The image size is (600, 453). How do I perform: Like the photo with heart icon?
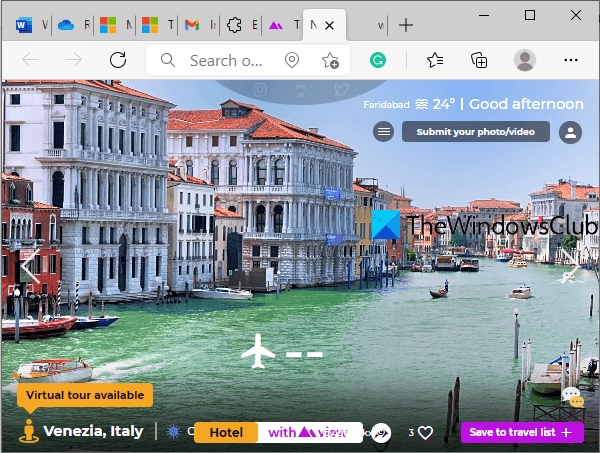(x=425, y=433)
